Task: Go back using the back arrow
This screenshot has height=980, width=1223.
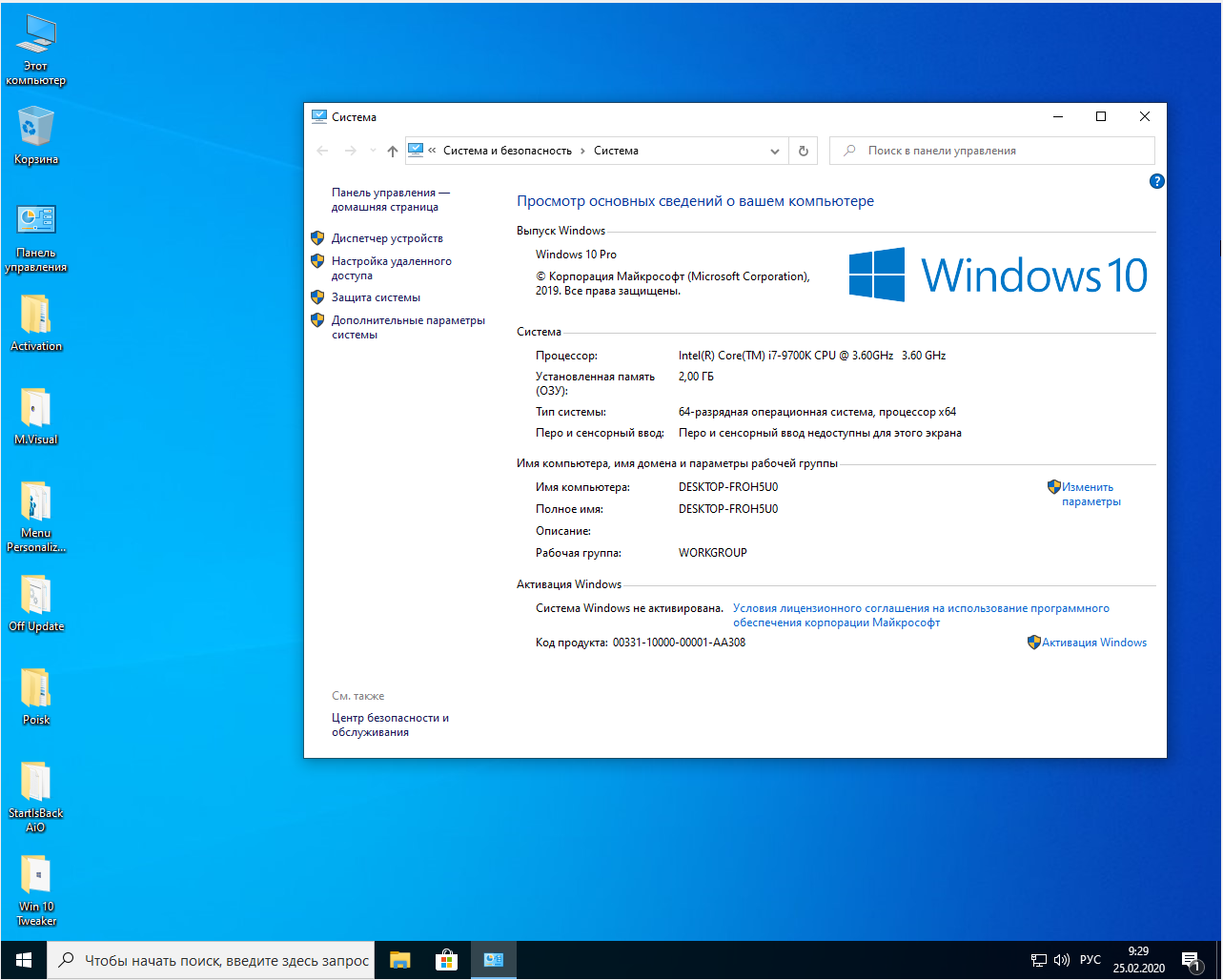Action: coord(322,151)
